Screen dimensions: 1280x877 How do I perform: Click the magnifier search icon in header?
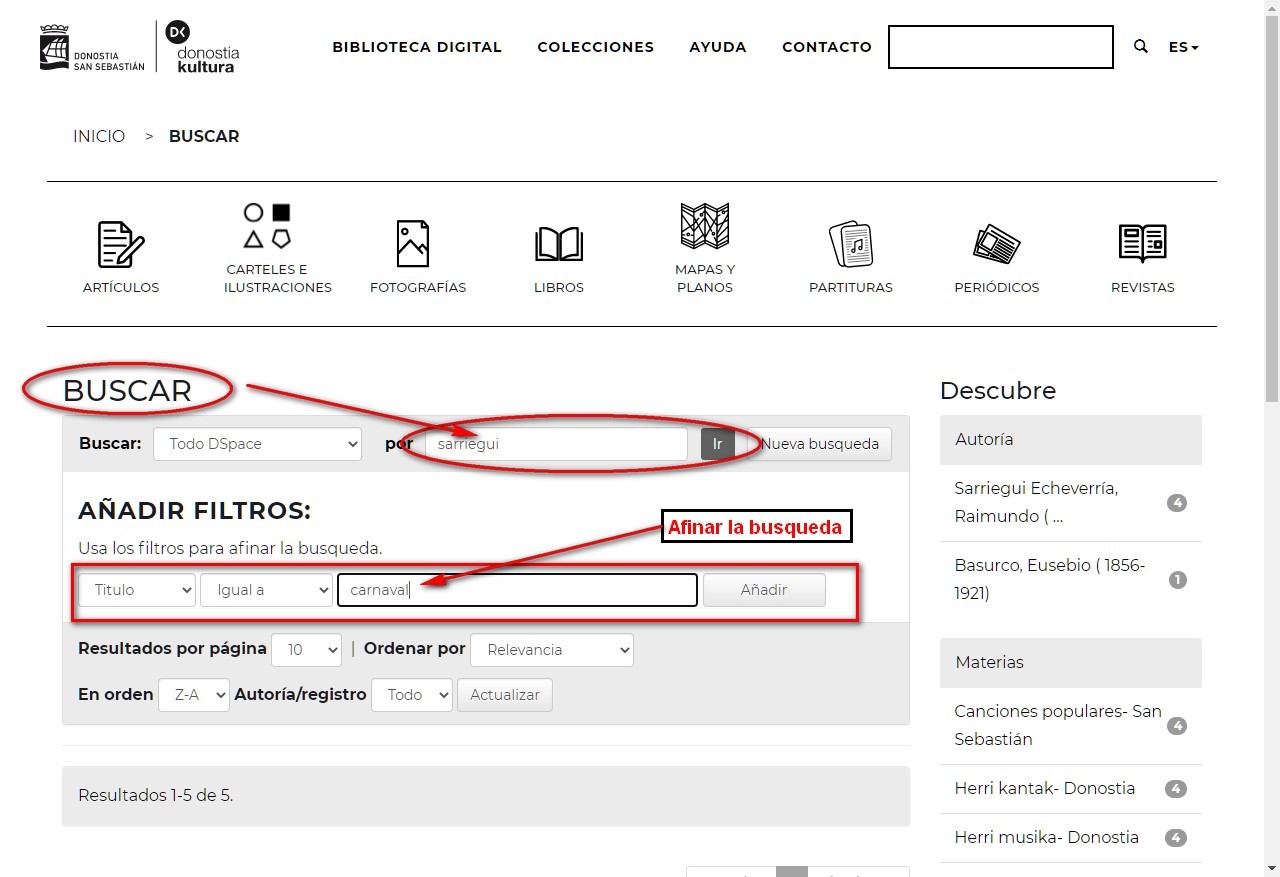tap(1141, 47)
